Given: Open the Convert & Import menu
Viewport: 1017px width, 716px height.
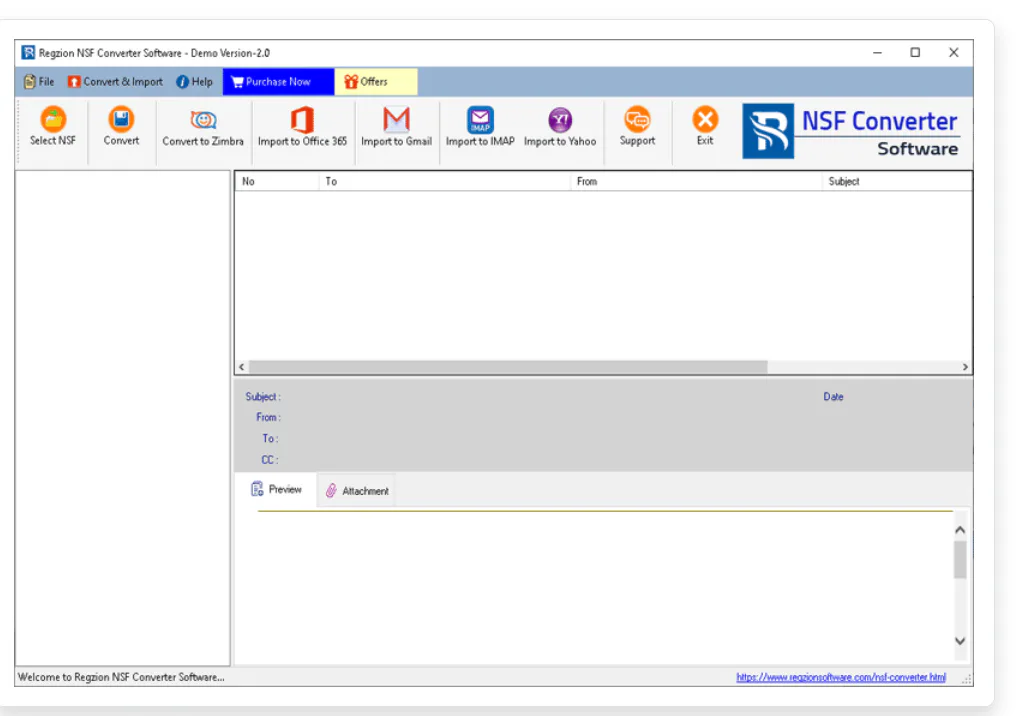Looking at the screenshot, I should (x=115, y=82).
